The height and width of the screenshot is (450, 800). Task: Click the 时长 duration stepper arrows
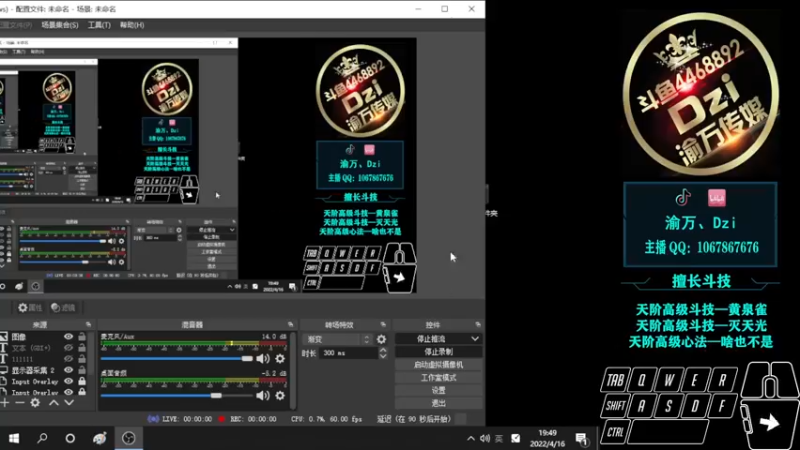[x=383, y=353]
